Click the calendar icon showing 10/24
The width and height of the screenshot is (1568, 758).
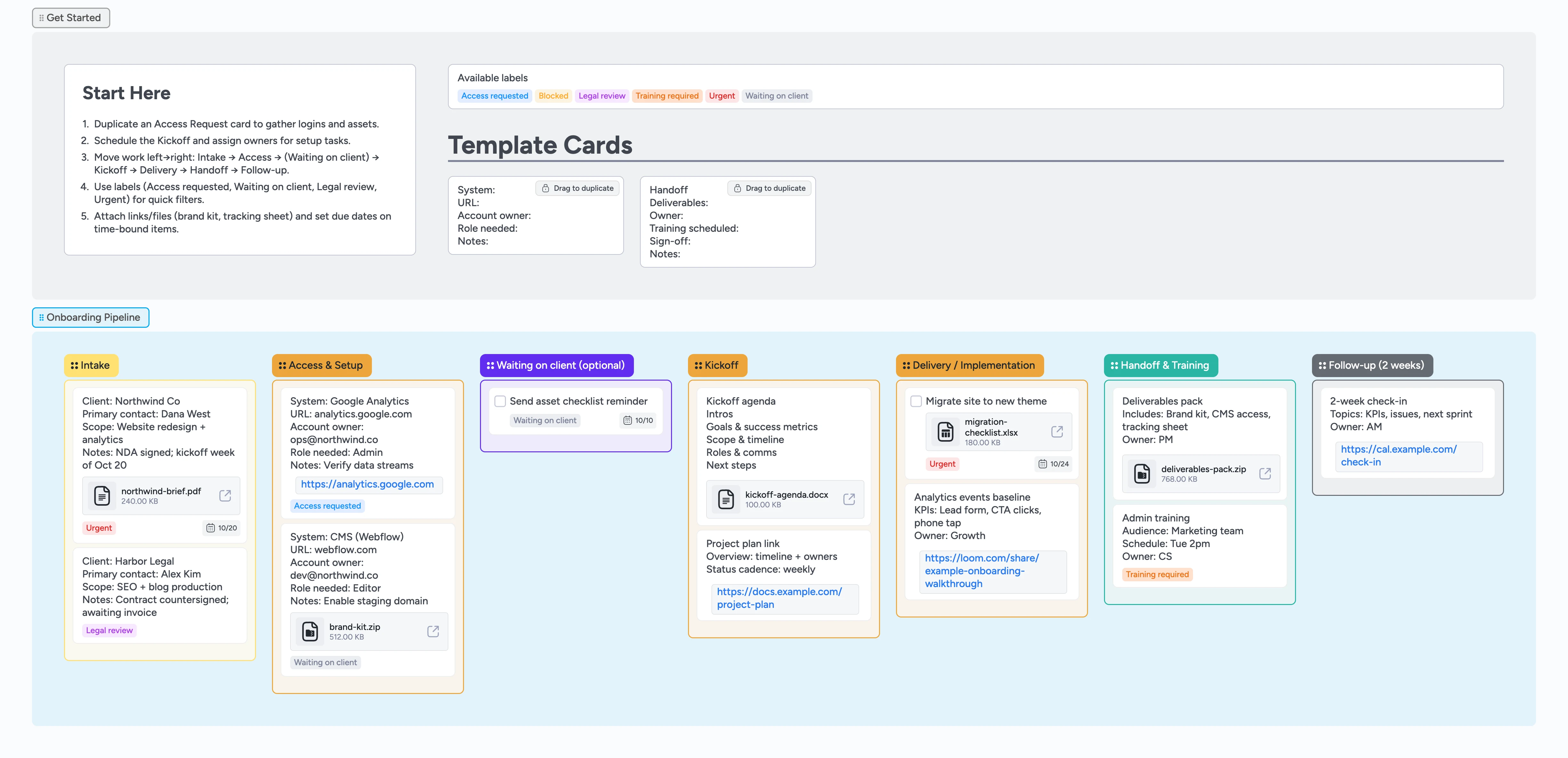click(1043, 463)
